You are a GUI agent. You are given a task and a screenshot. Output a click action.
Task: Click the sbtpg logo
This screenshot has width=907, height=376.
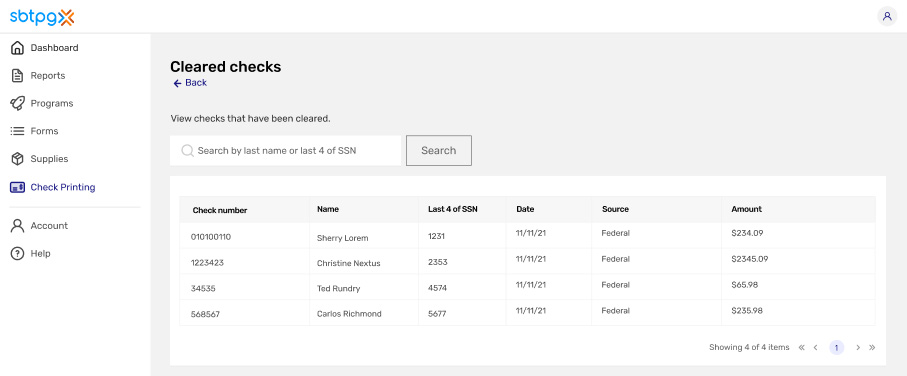point(42,17)
